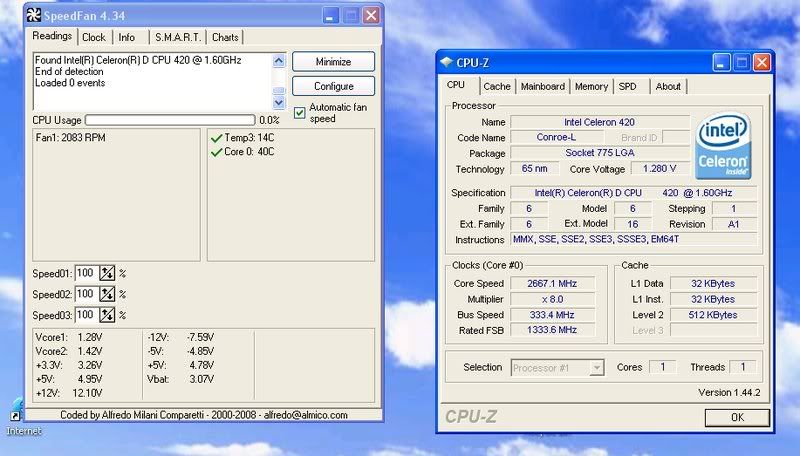Click the Vbat 3.07V reading
800x456 pixels.
point(181,379)
